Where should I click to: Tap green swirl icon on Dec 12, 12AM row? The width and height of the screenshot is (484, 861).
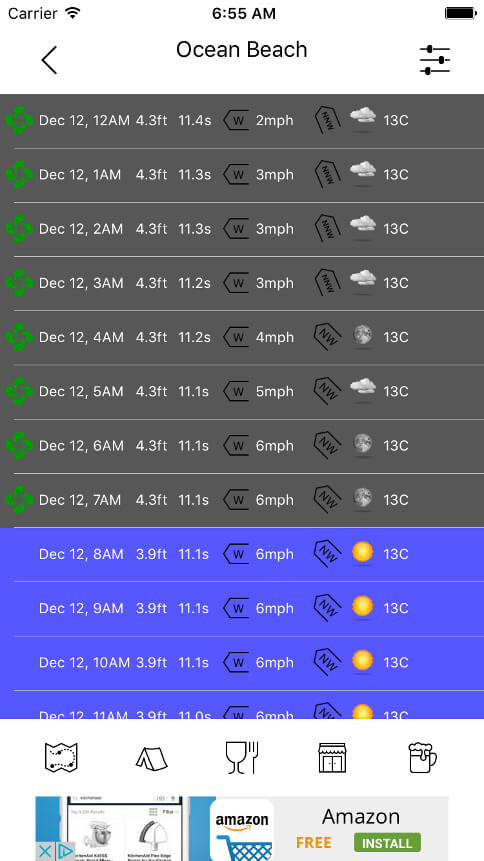click(19, 120)
